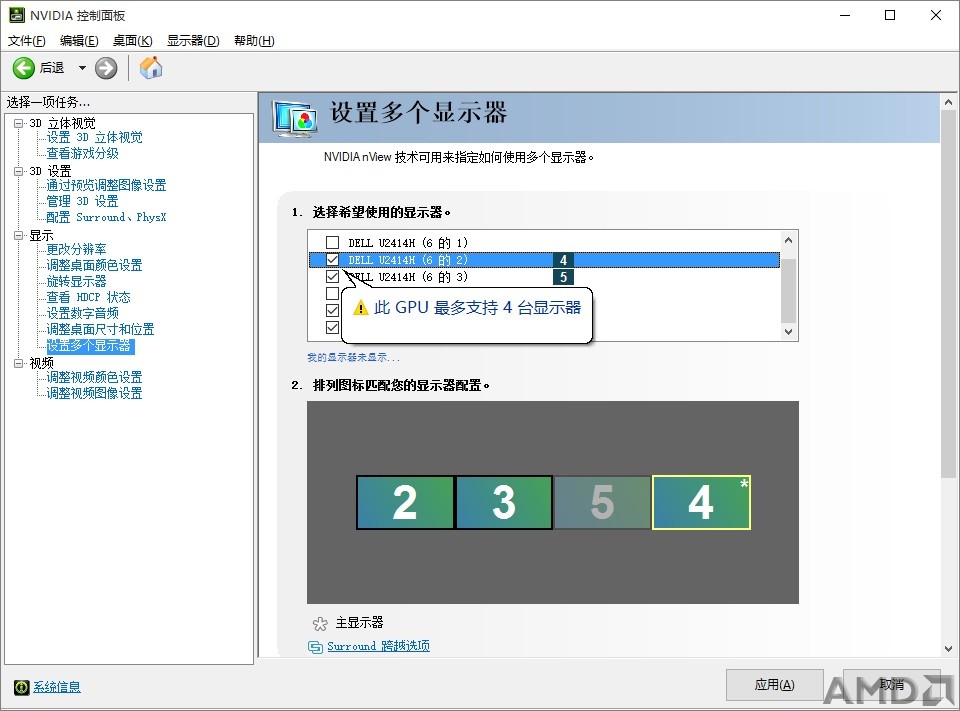960x711 pixels.
Task: Collapse the 视频 tree node
Action: pos(19,363)
